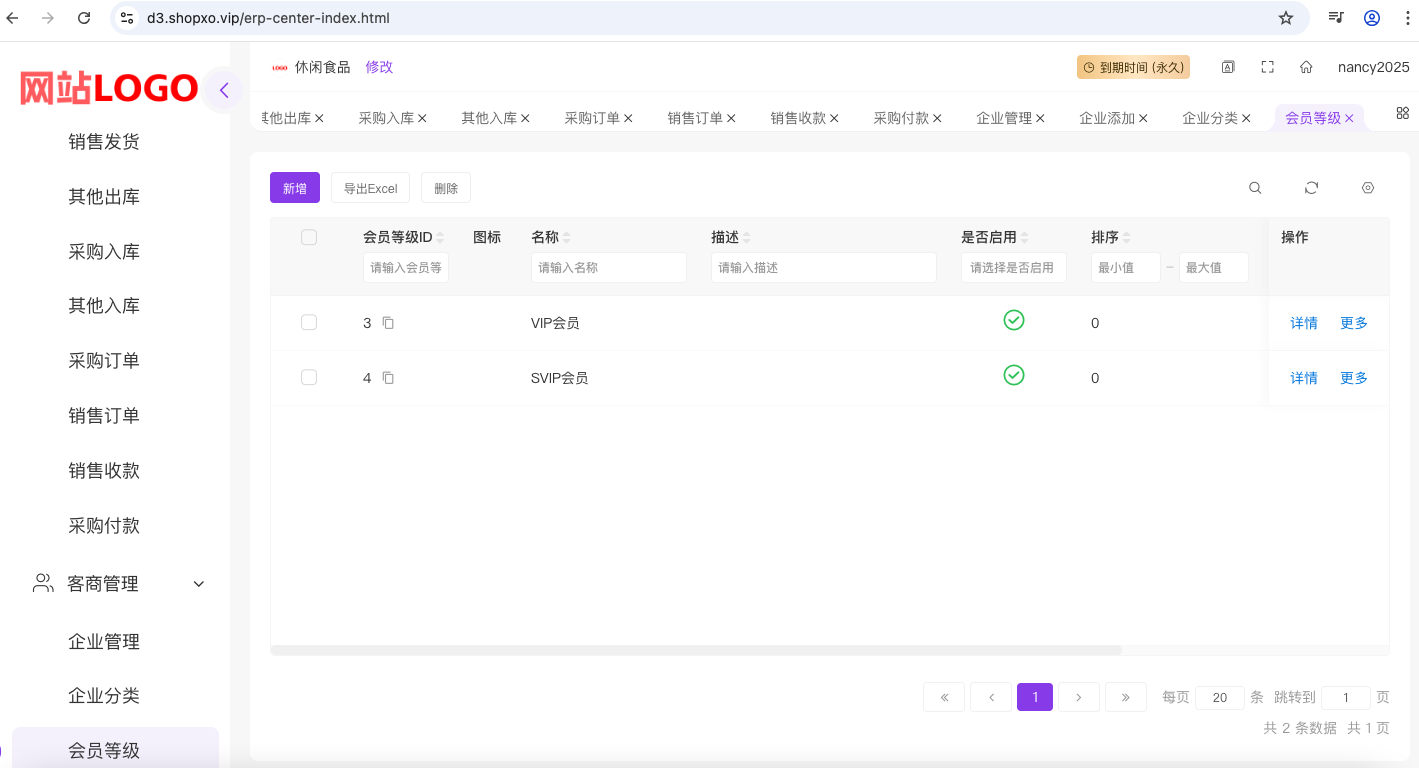The width and height of the screenshot is (1419, 768).
Task: Change the page size field showing 20
Action: pos(1220,698)
